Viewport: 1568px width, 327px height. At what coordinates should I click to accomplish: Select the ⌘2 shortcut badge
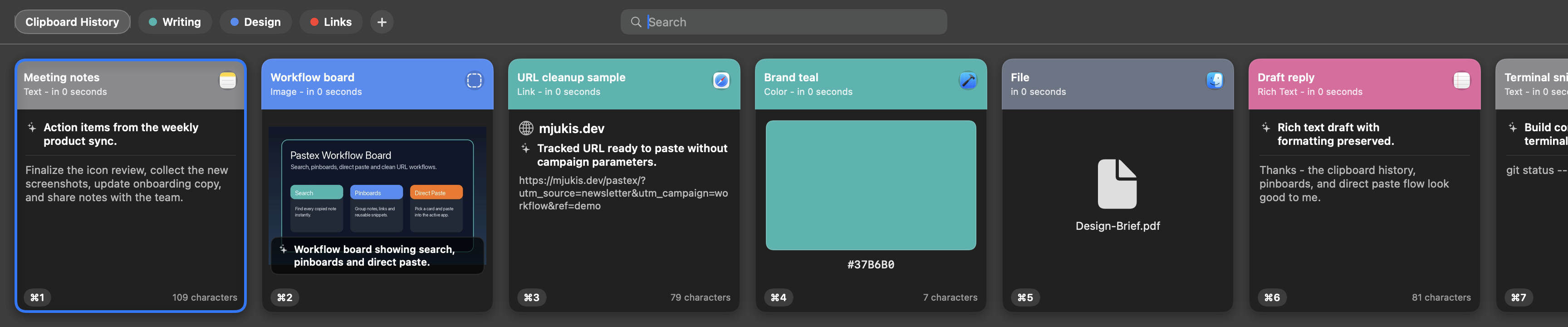click(284, 297)
